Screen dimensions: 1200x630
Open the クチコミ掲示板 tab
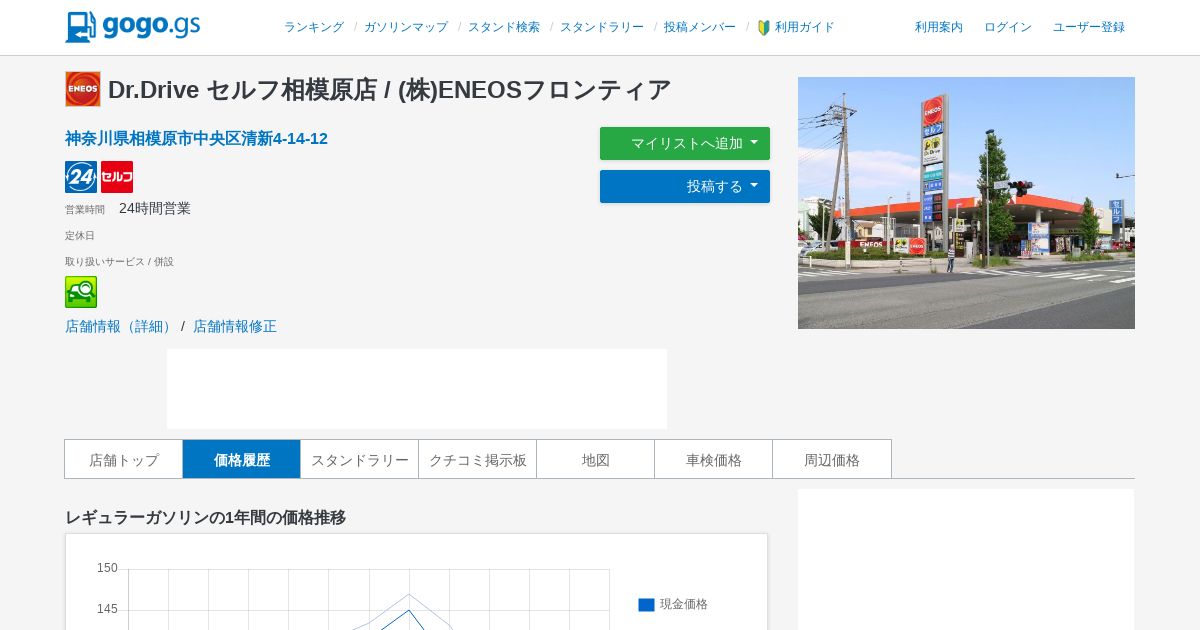478,459
